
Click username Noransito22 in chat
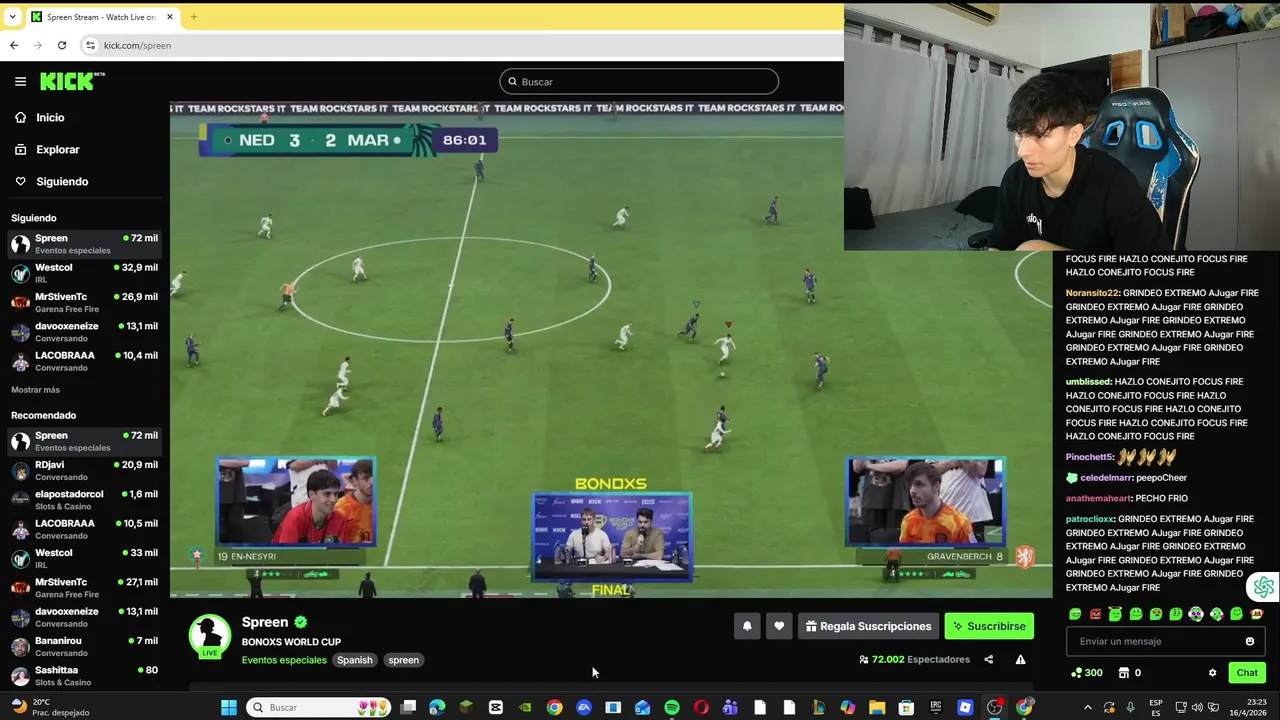click(1092, 293)
